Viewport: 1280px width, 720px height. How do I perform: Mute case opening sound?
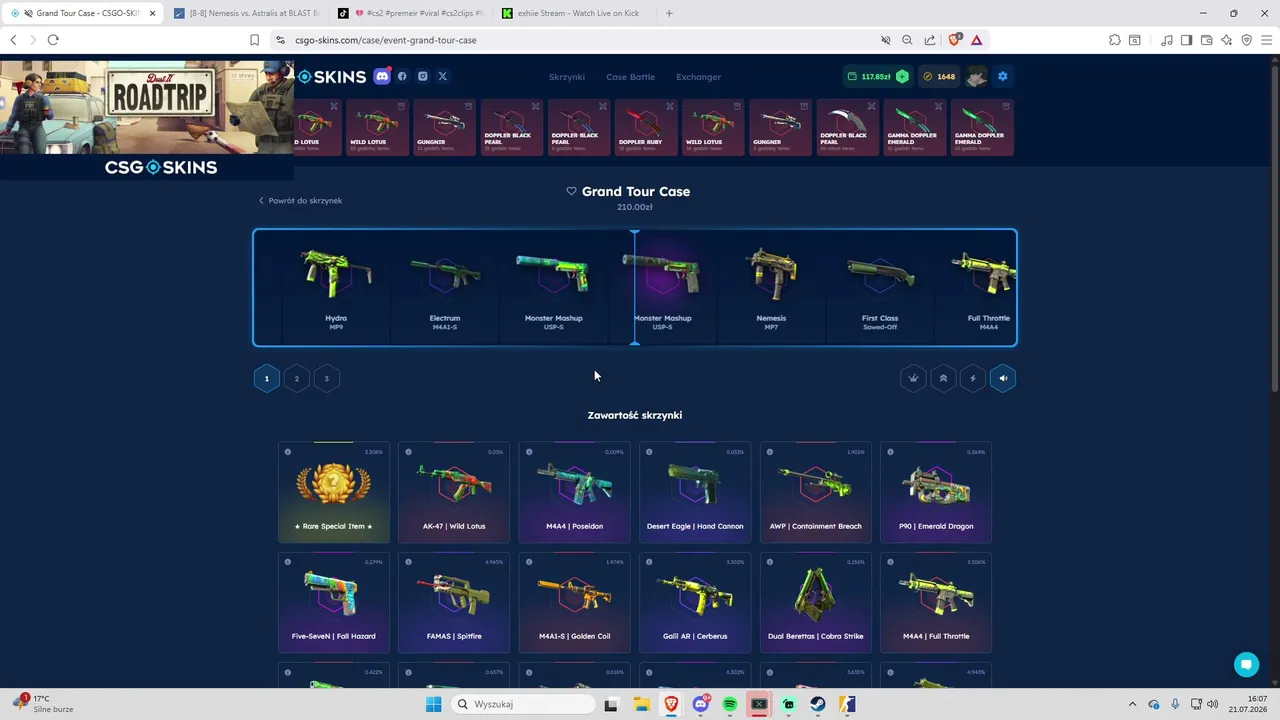click(x=1003, y=378)
